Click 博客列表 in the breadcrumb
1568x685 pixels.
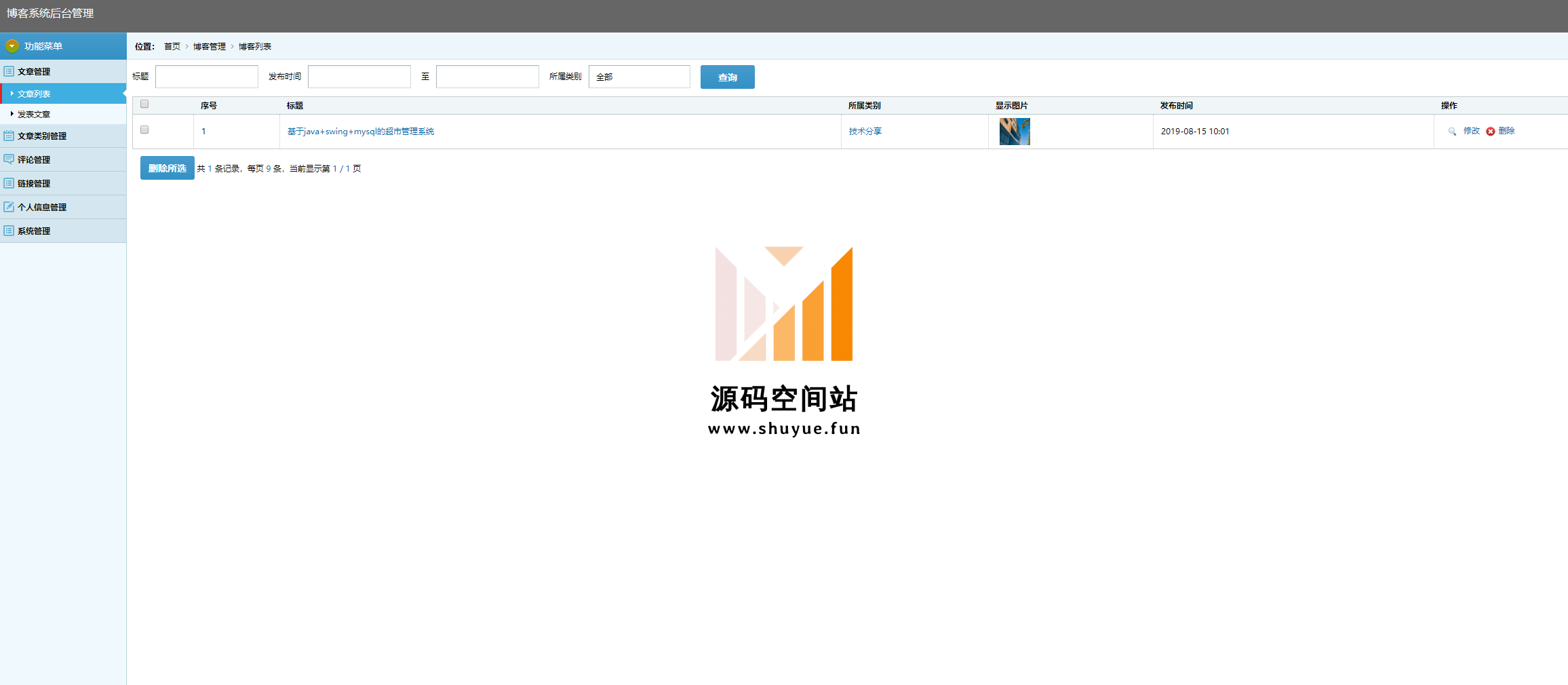(x=255, y=47)
